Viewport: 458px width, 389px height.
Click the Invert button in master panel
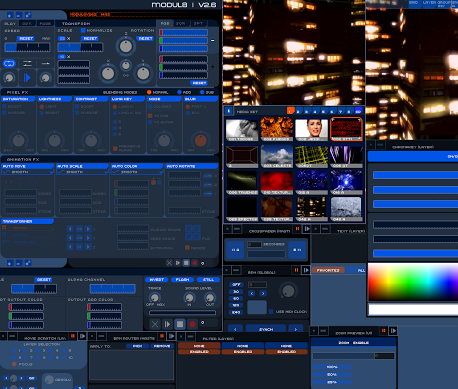(x=156, y=280)
